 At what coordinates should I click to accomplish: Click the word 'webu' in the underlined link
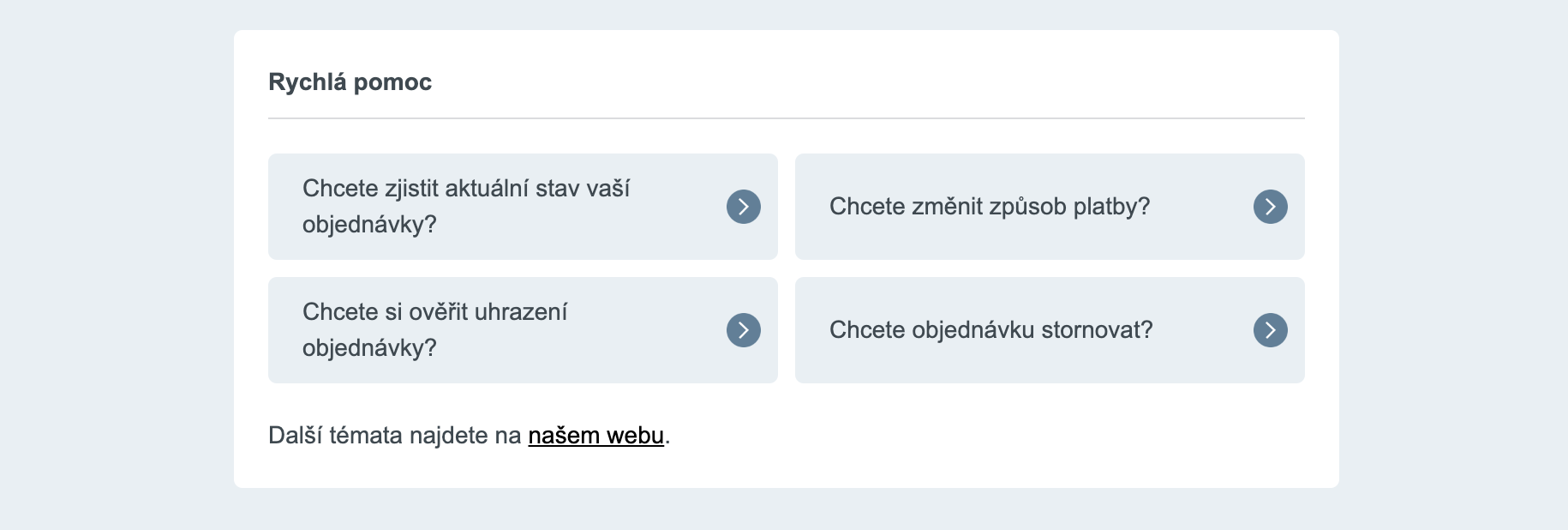(635, 436)
